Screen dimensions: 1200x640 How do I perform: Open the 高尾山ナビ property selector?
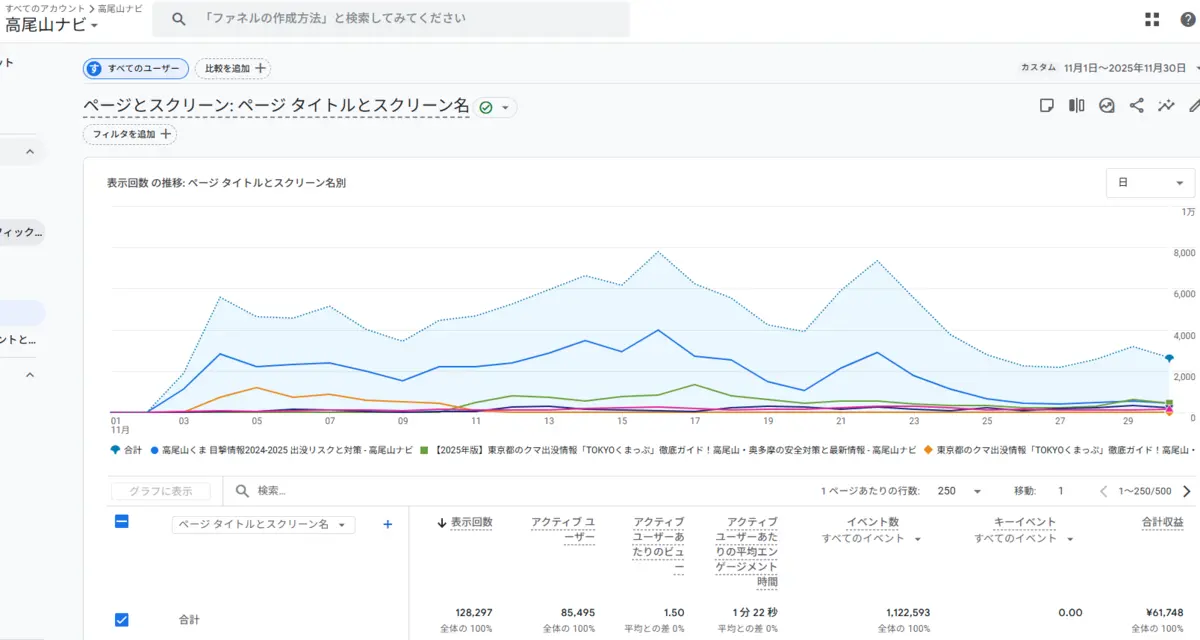tap(52, 25)
